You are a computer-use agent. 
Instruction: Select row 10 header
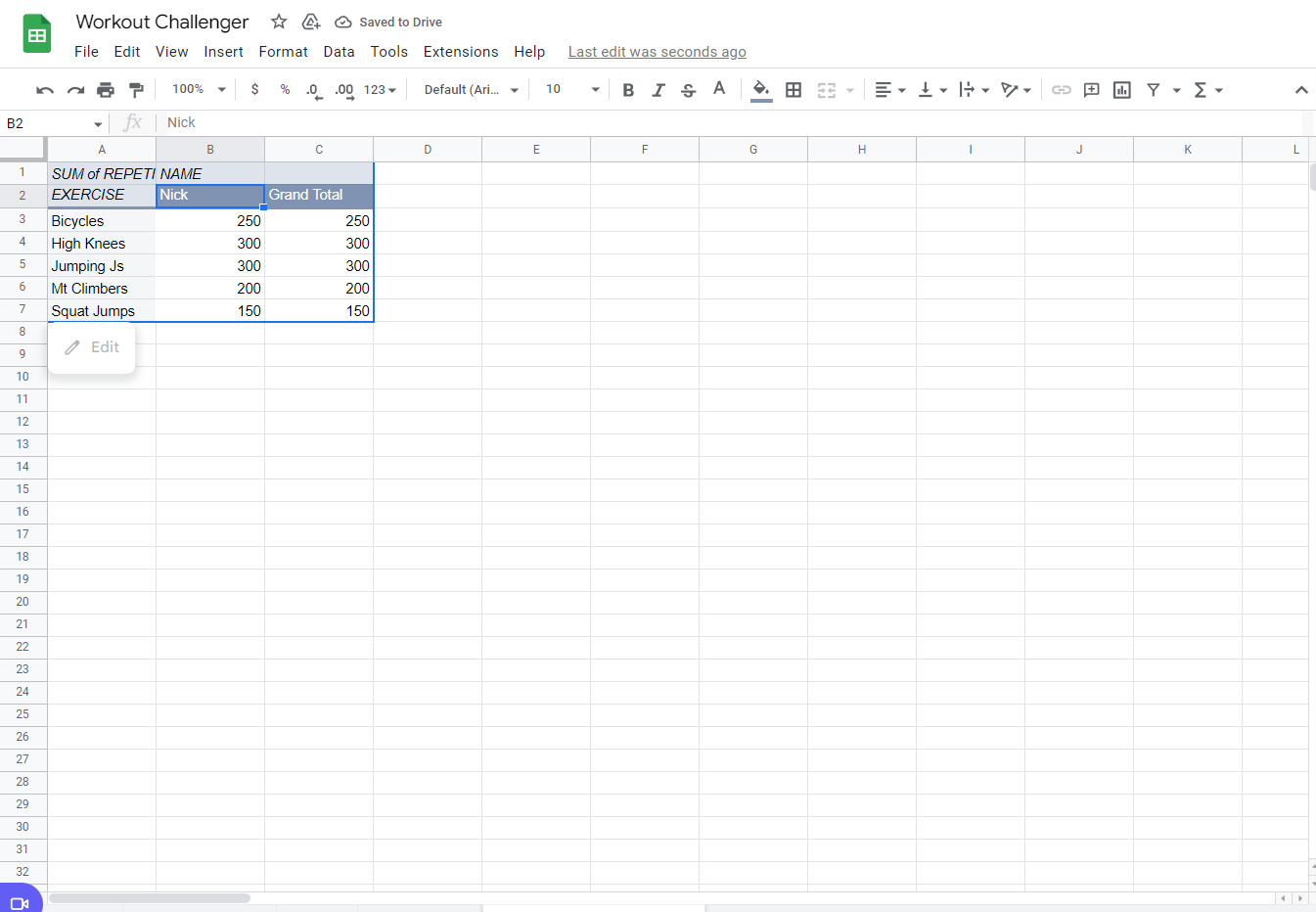coord(23,377)
